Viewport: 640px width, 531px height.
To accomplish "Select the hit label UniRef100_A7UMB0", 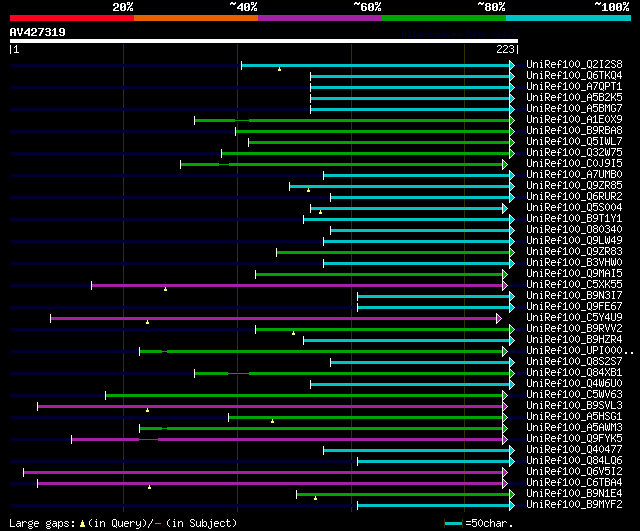I will pyautogui.click(x=574, y=175).
